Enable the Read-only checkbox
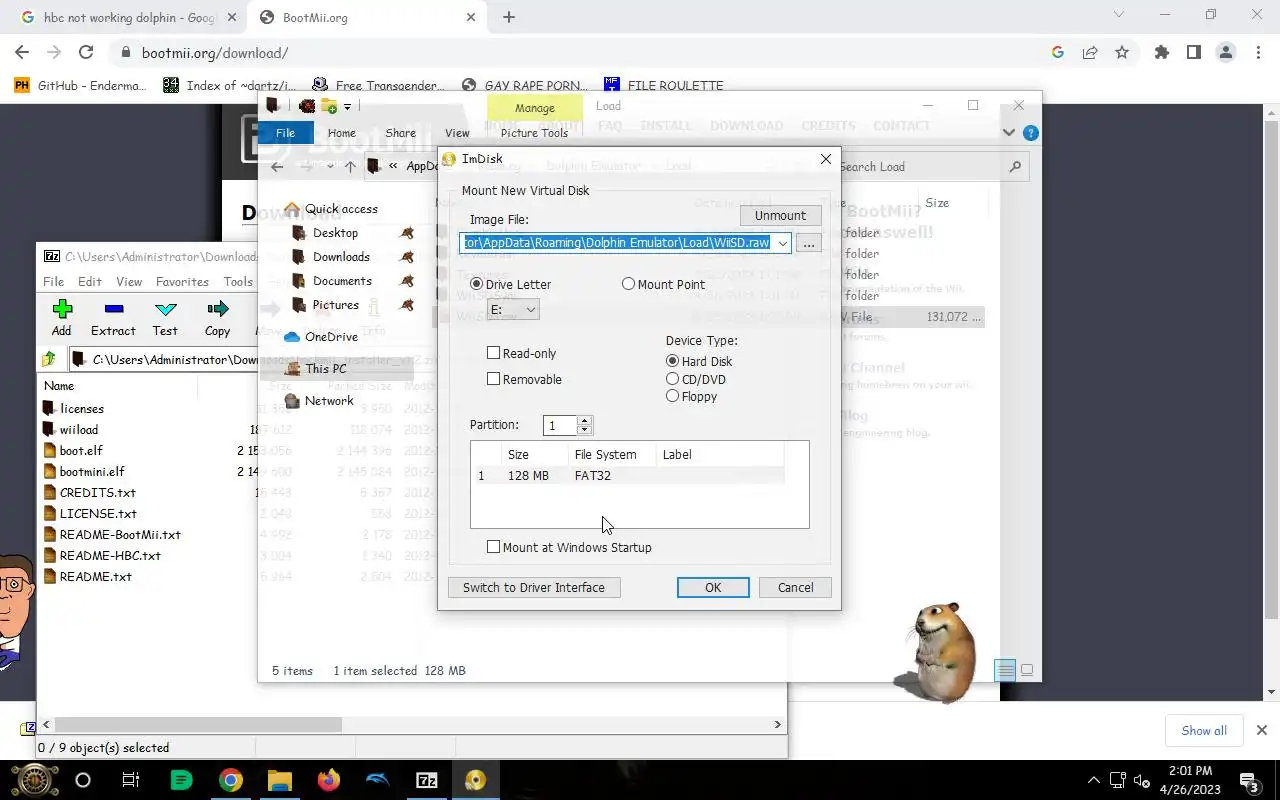Viewport: 1280px width, 800px height. pyautogui.click(x=493, y=353)
